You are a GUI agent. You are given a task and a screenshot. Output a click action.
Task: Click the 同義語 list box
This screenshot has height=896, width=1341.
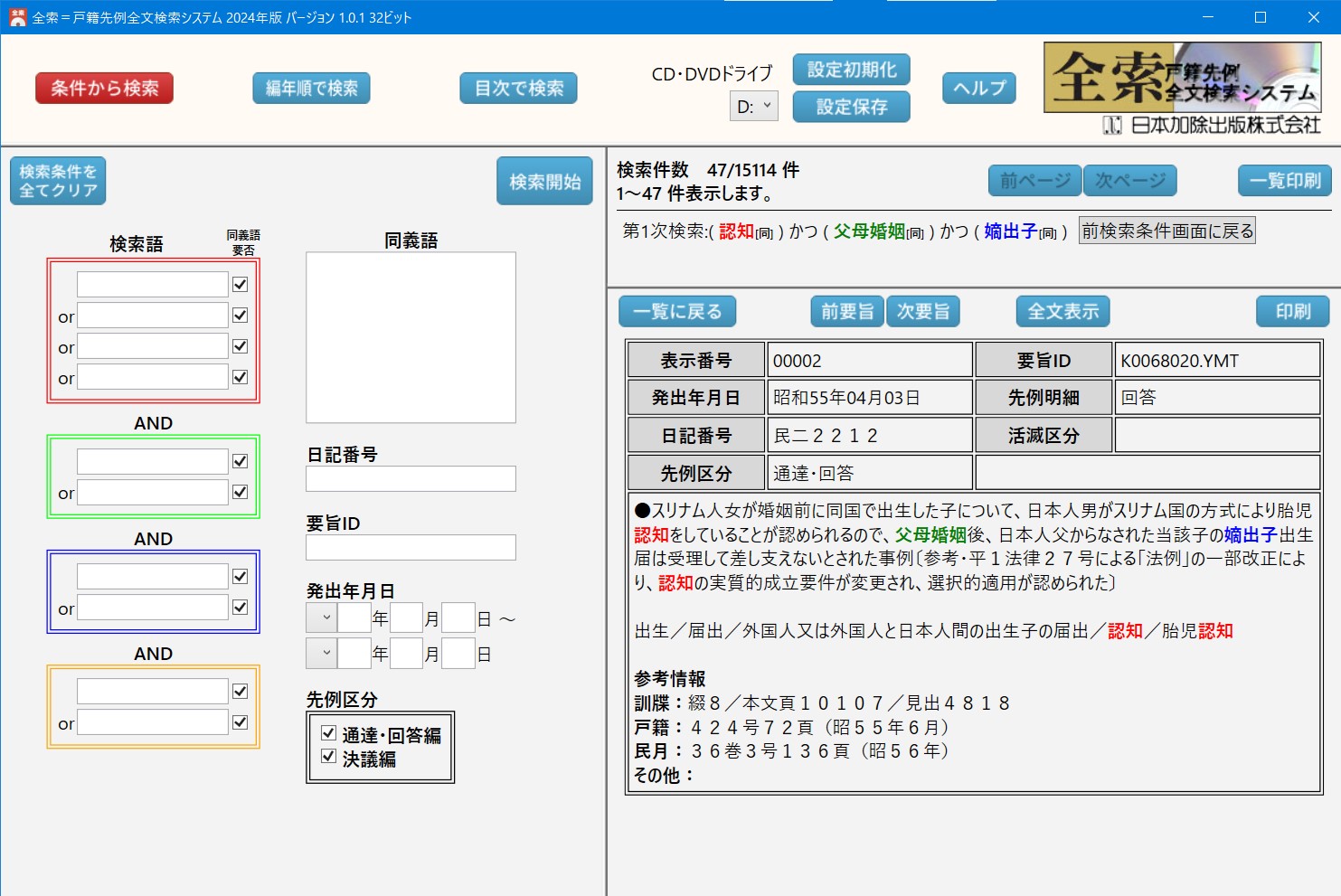point(411,337)
